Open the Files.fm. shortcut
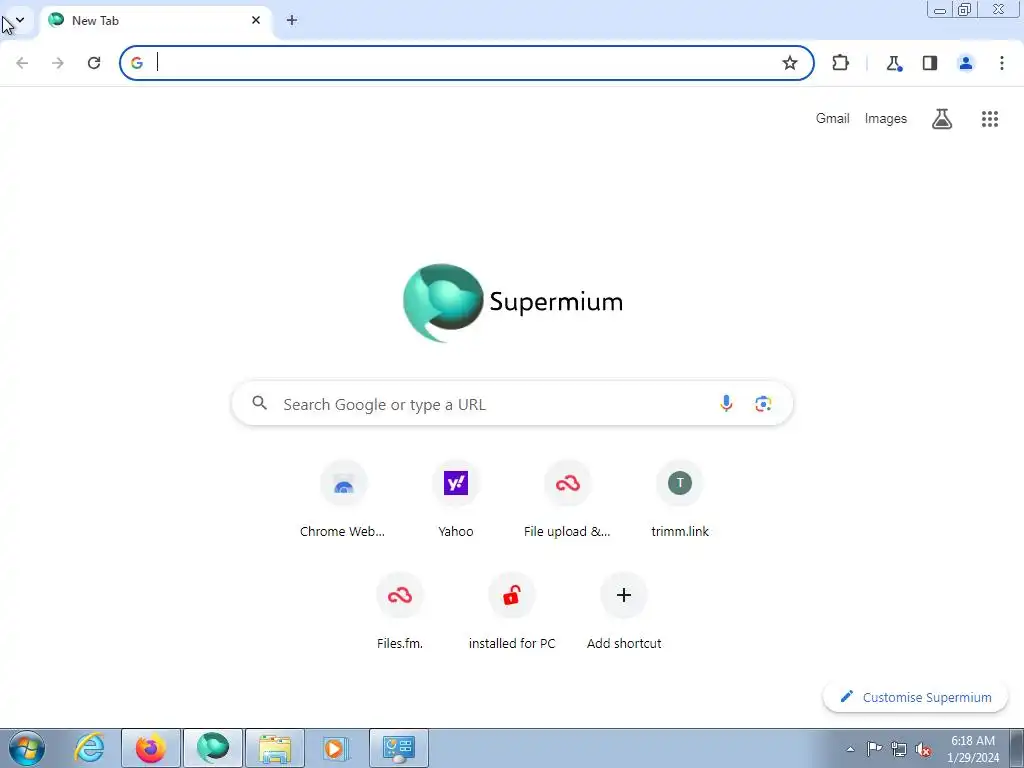Screen dimensions: 1024x768 400,611
